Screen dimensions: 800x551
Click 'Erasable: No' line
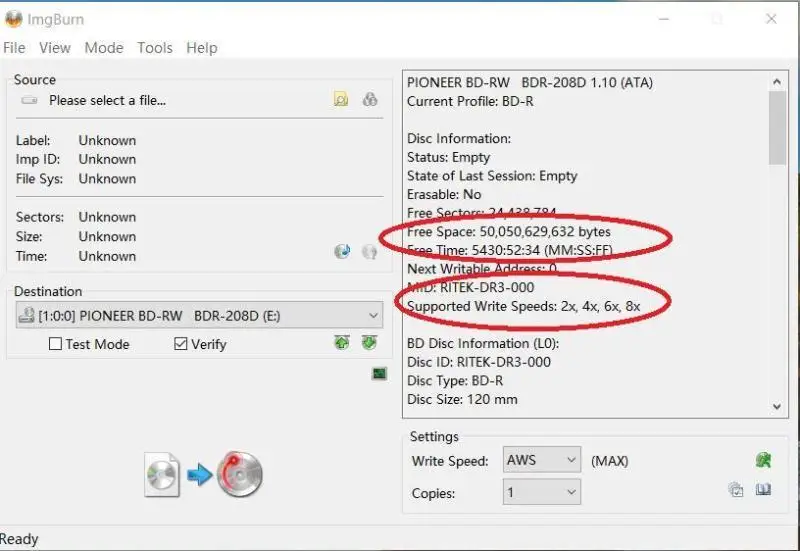click(444, 194)
